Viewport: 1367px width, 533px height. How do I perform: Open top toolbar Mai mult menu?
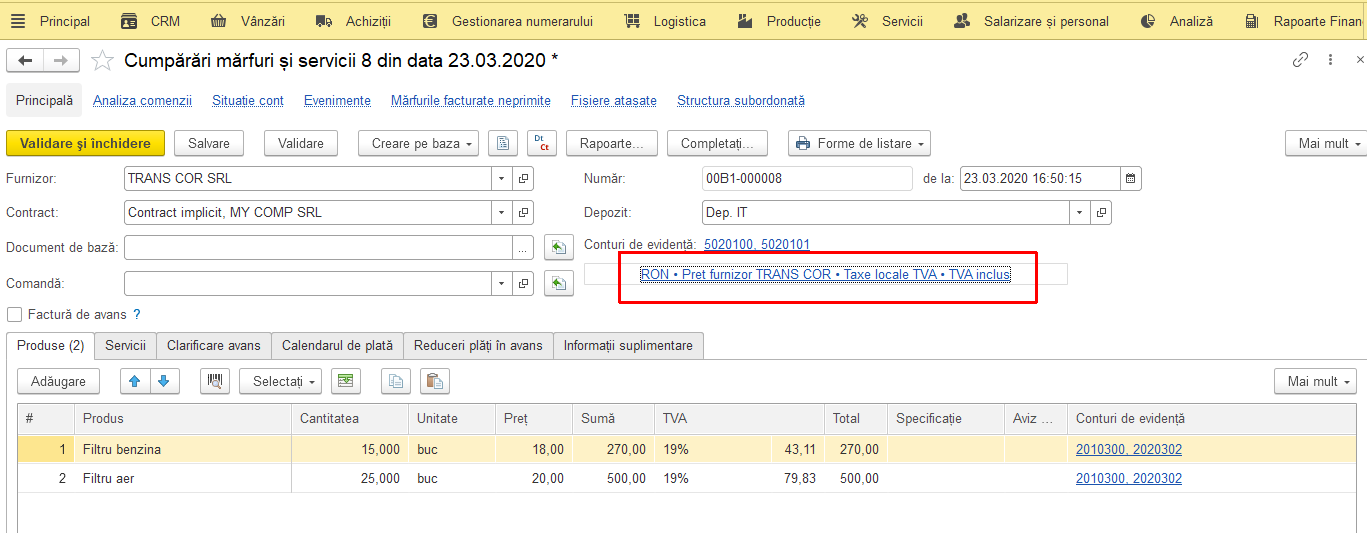(1325, 143)
